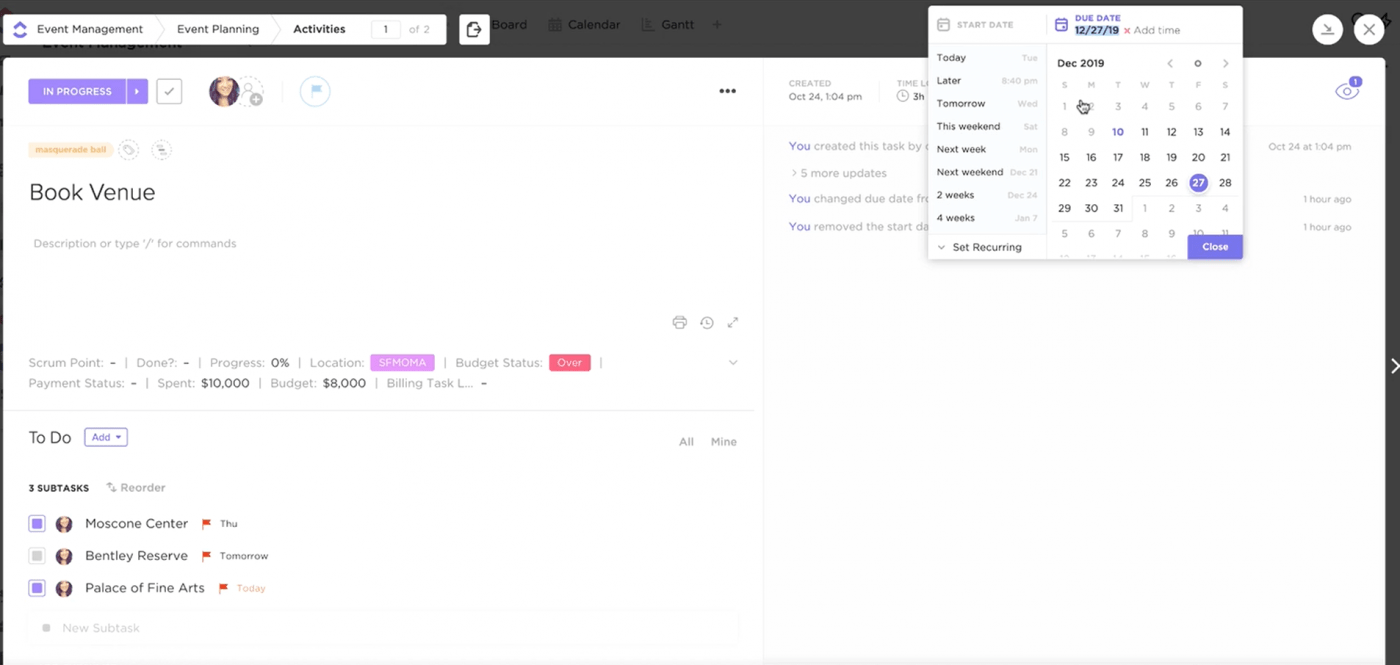Click the IN PROGRESS status button
The image size is (1400, 665).
pos(77,92)
